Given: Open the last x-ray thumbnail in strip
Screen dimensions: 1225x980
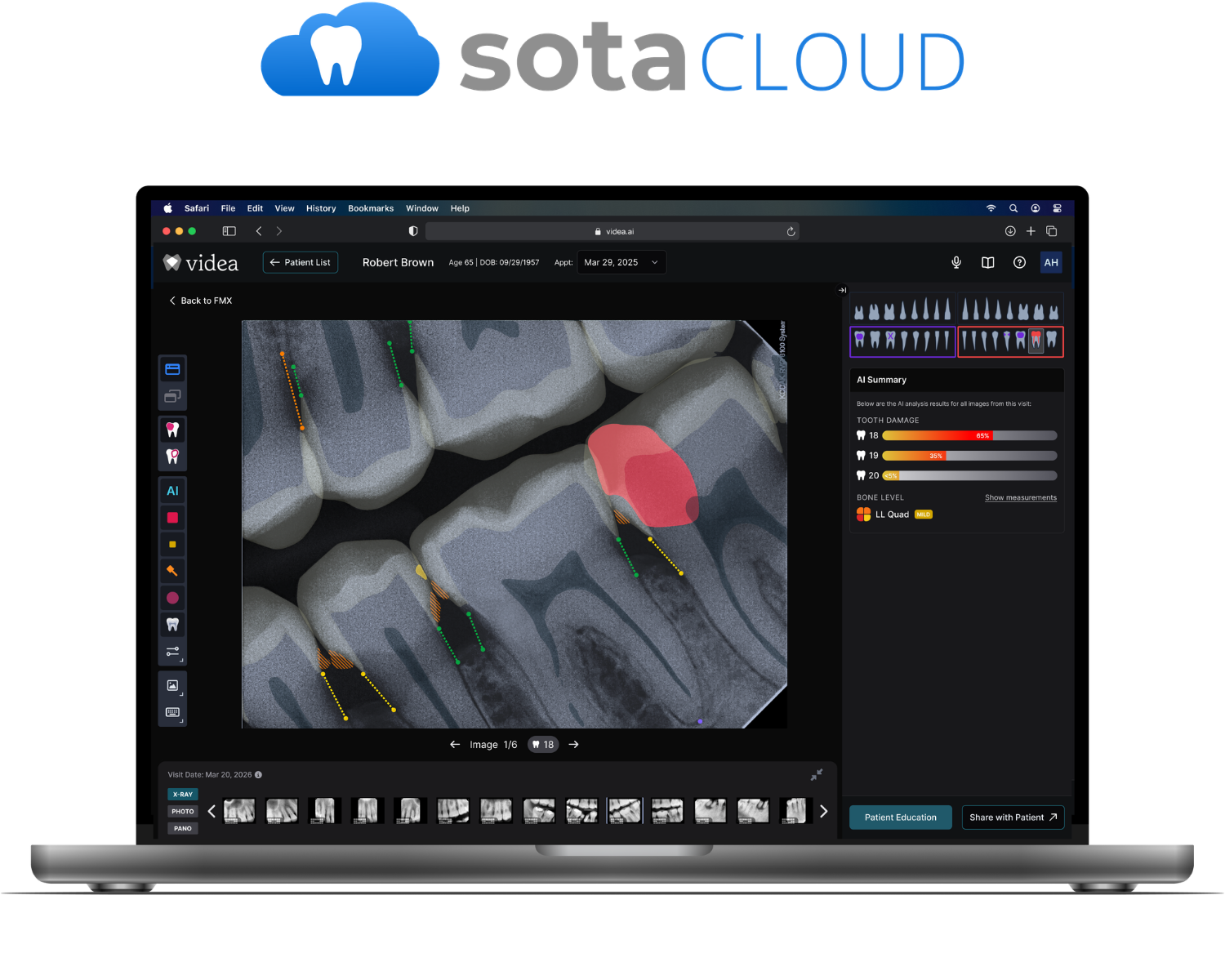Looking at the screenshot, I should 795,810.
